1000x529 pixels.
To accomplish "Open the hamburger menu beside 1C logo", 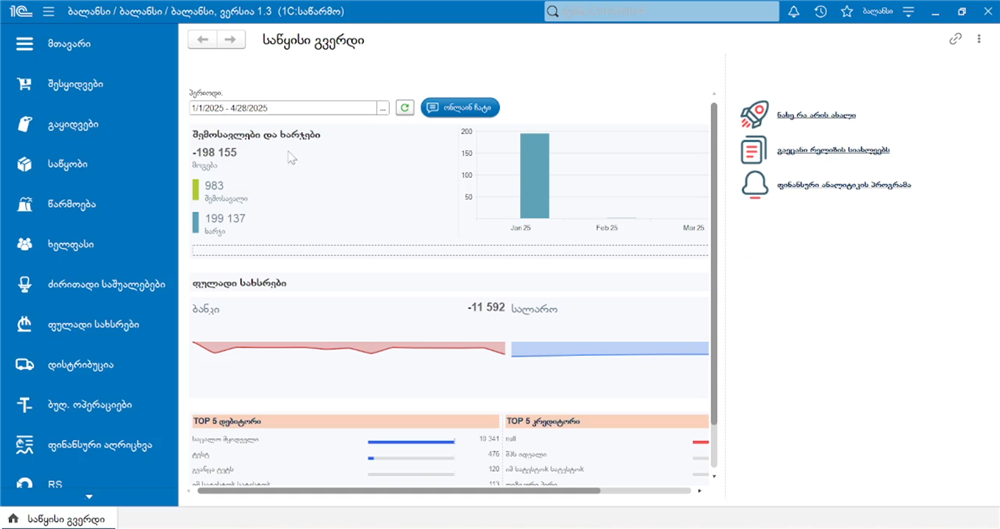I will coord(48,11).
